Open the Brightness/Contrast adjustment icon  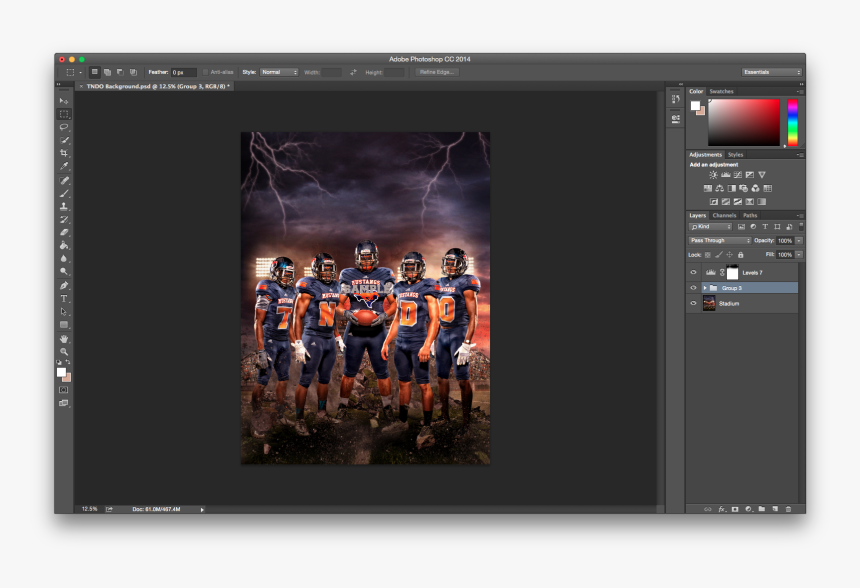pyautogui.click(x=712, y=175)
